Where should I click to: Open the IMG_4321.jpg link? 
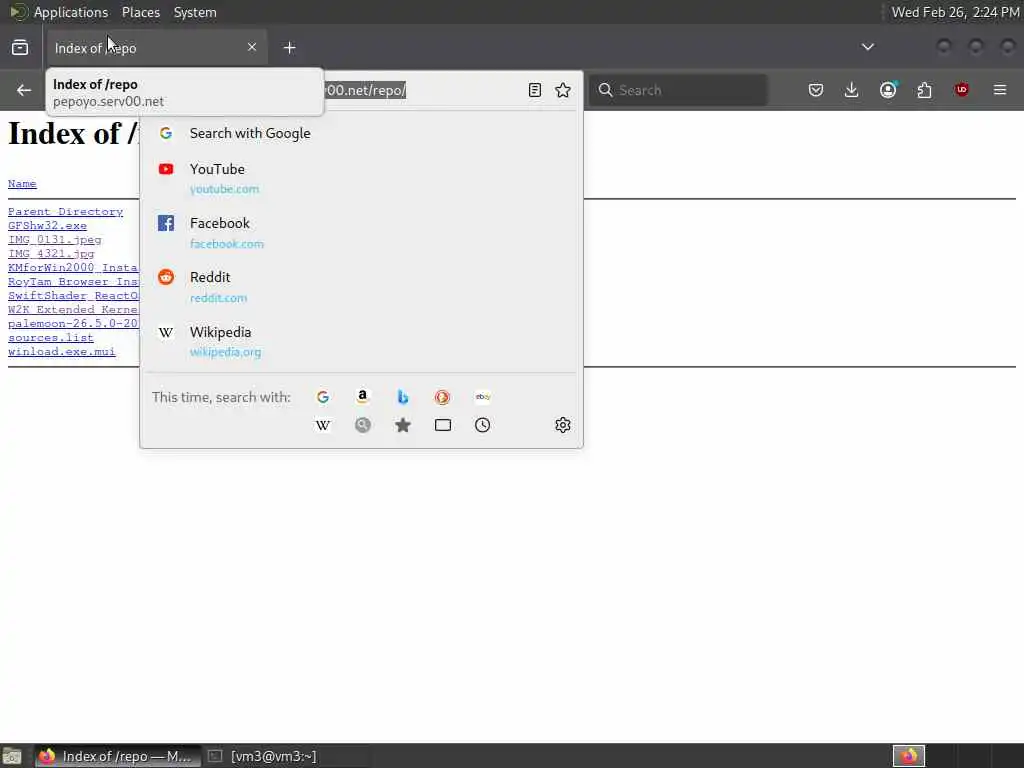point(51,253)
